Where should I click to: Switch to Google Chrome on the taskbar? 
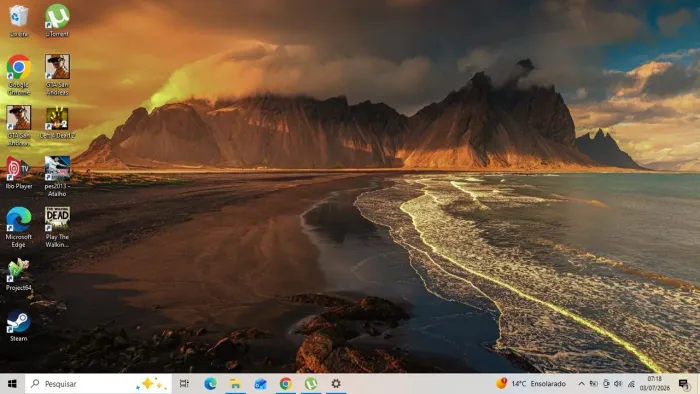click(x=286, y=384)
